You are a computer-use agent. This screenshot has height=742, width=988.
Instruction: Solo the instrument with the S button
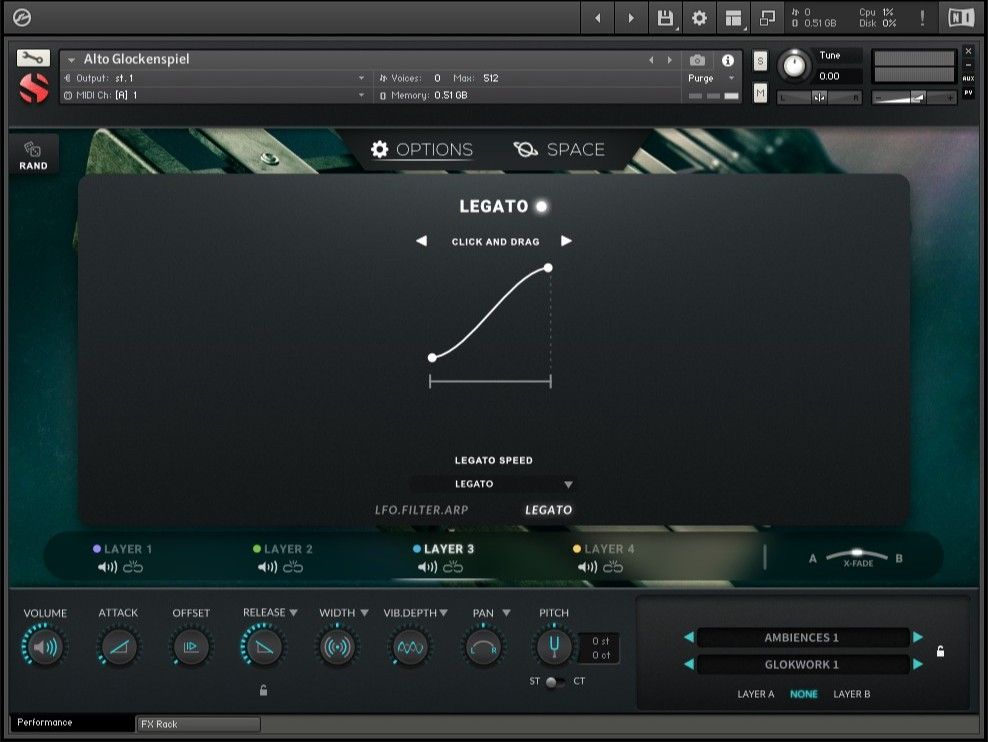760,60
